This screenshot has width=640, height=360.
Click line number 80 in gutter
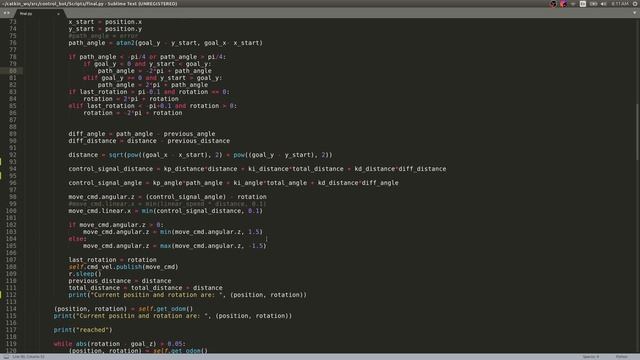[x=13, y=71]
